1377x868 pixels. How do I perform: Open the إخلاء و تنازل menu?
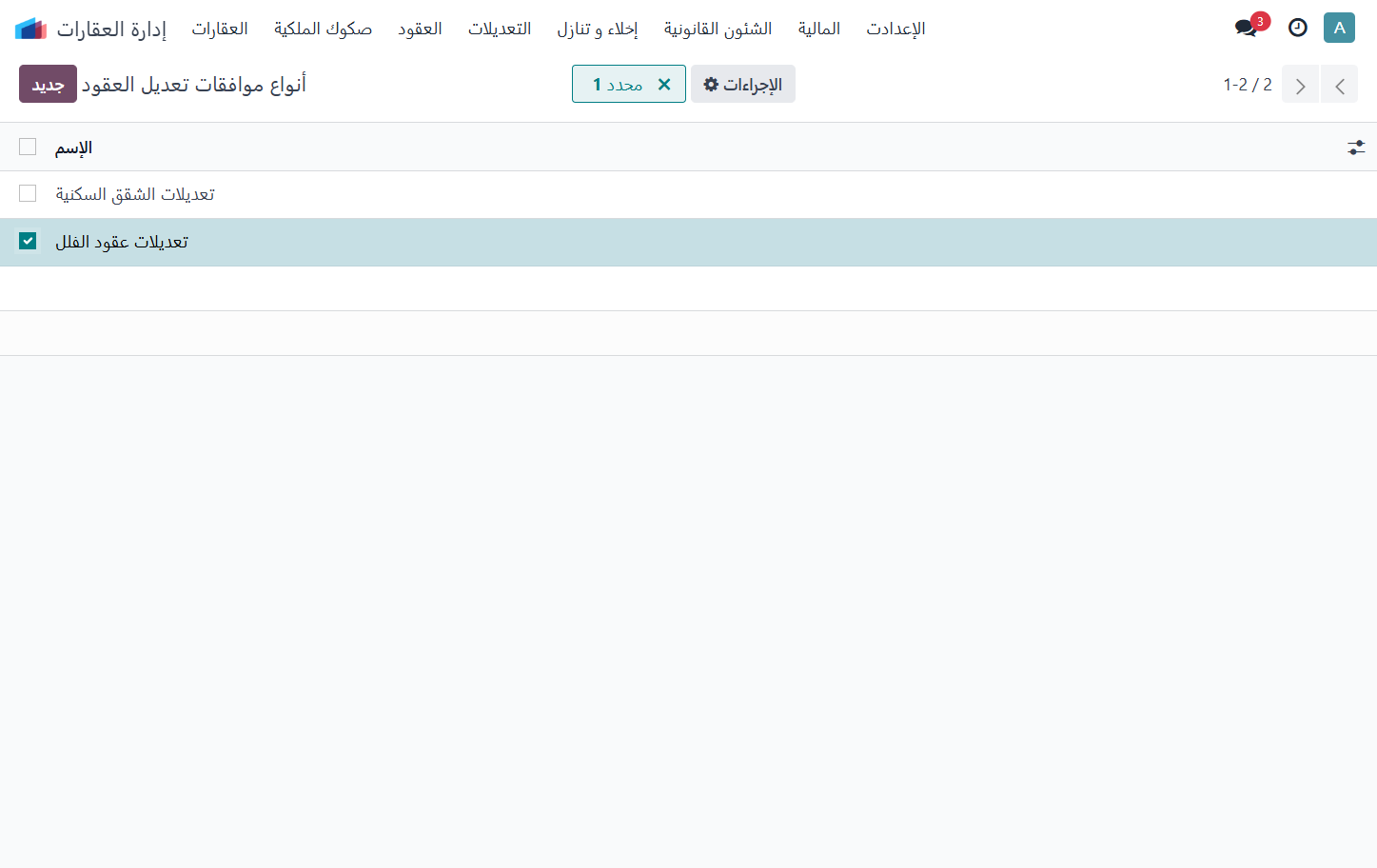(598, 29)
